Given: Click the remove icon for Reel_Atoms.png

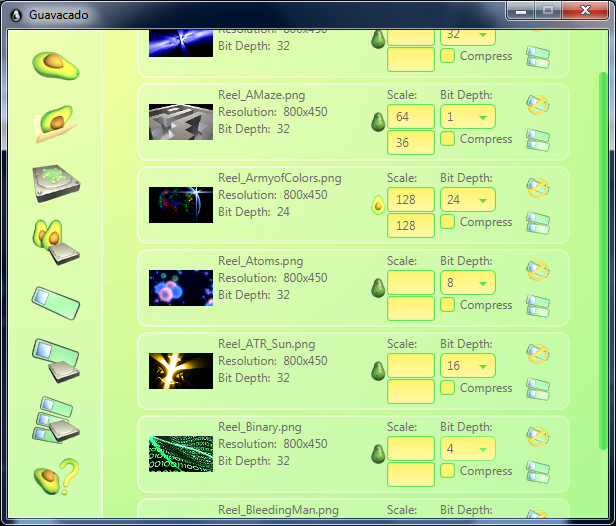Looking at the screenshot, I should 537,270.
